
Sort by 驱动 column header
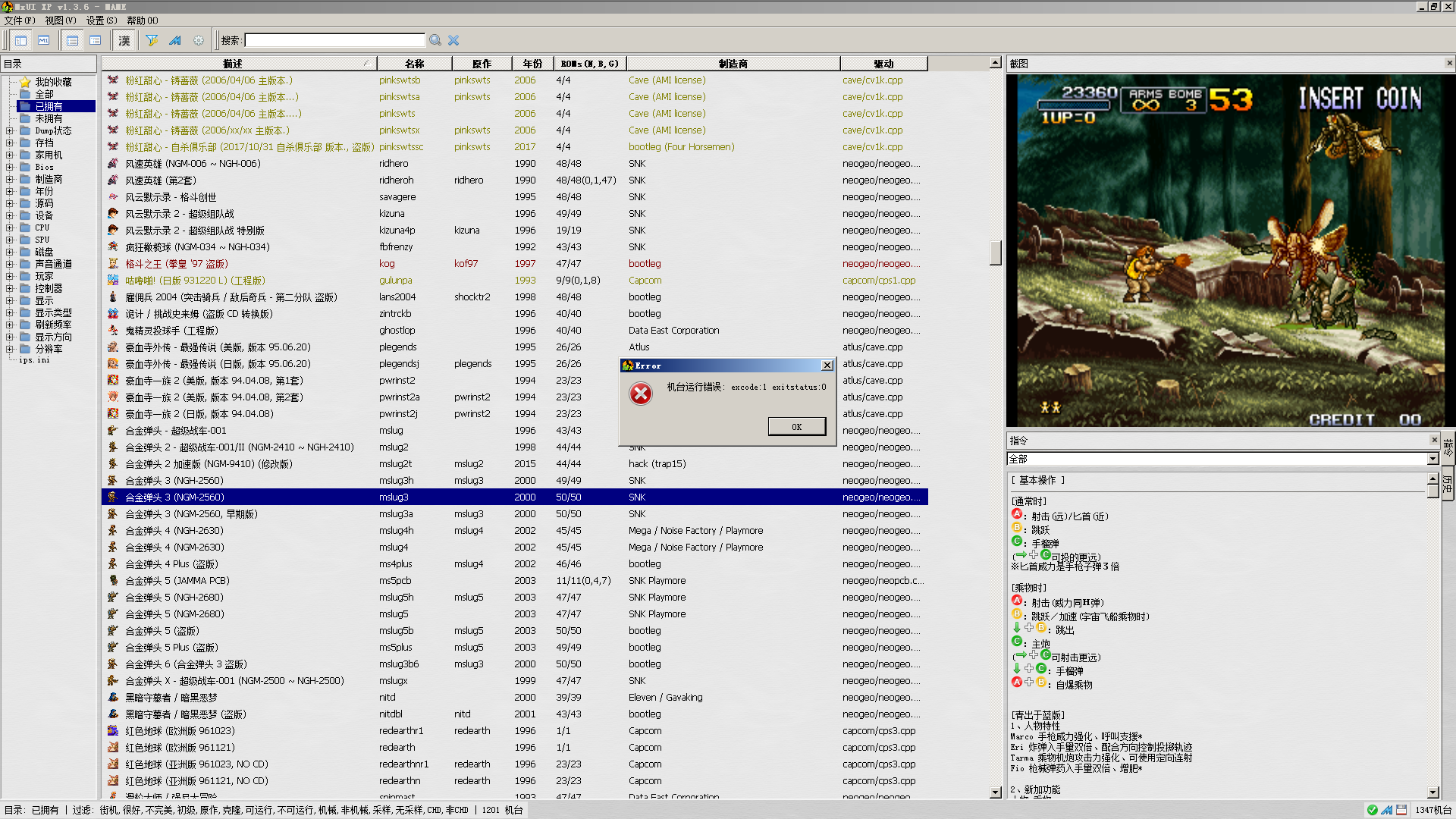[883, 64]
